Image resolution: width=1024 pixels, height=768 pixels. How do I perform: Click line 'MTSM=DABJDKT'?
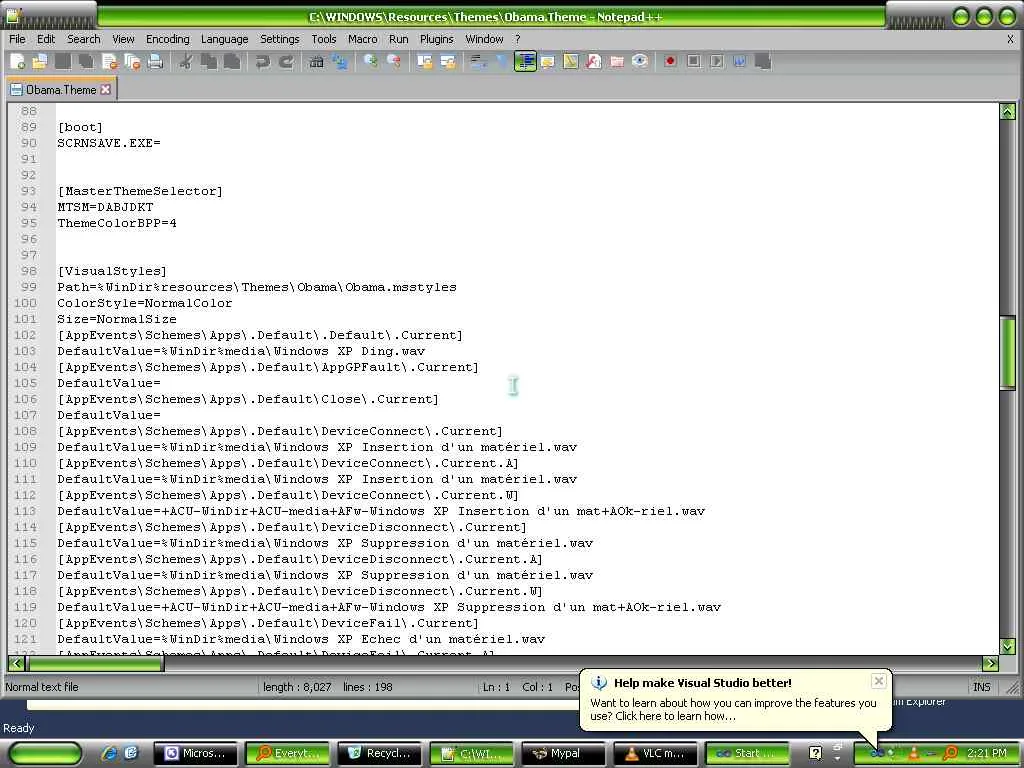(105, 207)
